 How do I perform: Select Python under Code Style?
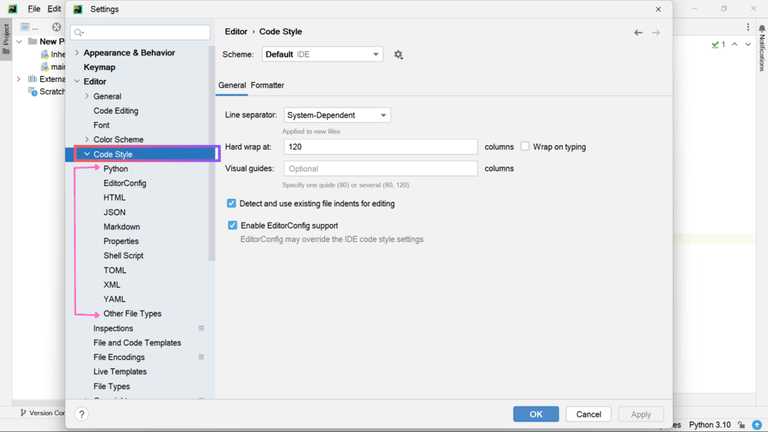[x=116, y=169]
